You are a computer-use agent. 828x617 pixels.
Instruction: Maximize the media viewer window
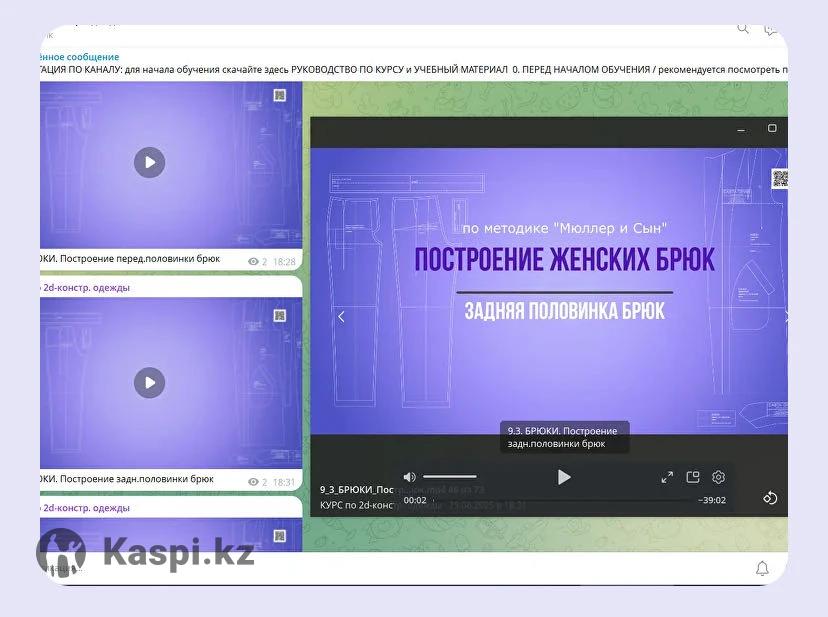[772, 129]
